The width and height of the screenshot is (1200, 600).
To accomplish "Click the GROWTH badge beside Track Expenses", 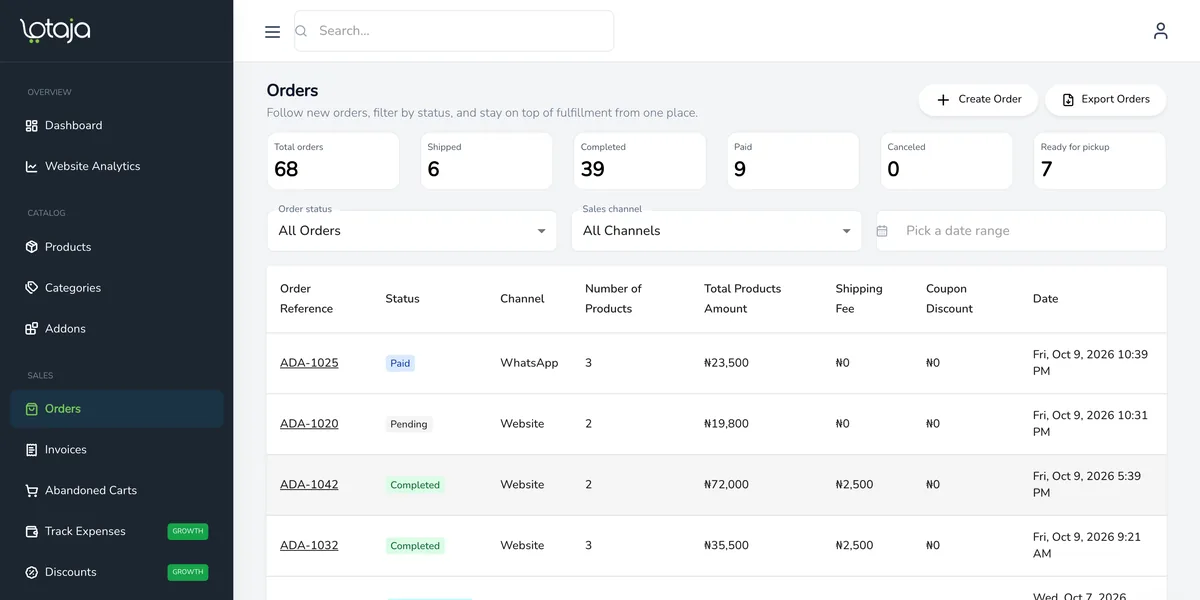I will click(x=188, y=532).
